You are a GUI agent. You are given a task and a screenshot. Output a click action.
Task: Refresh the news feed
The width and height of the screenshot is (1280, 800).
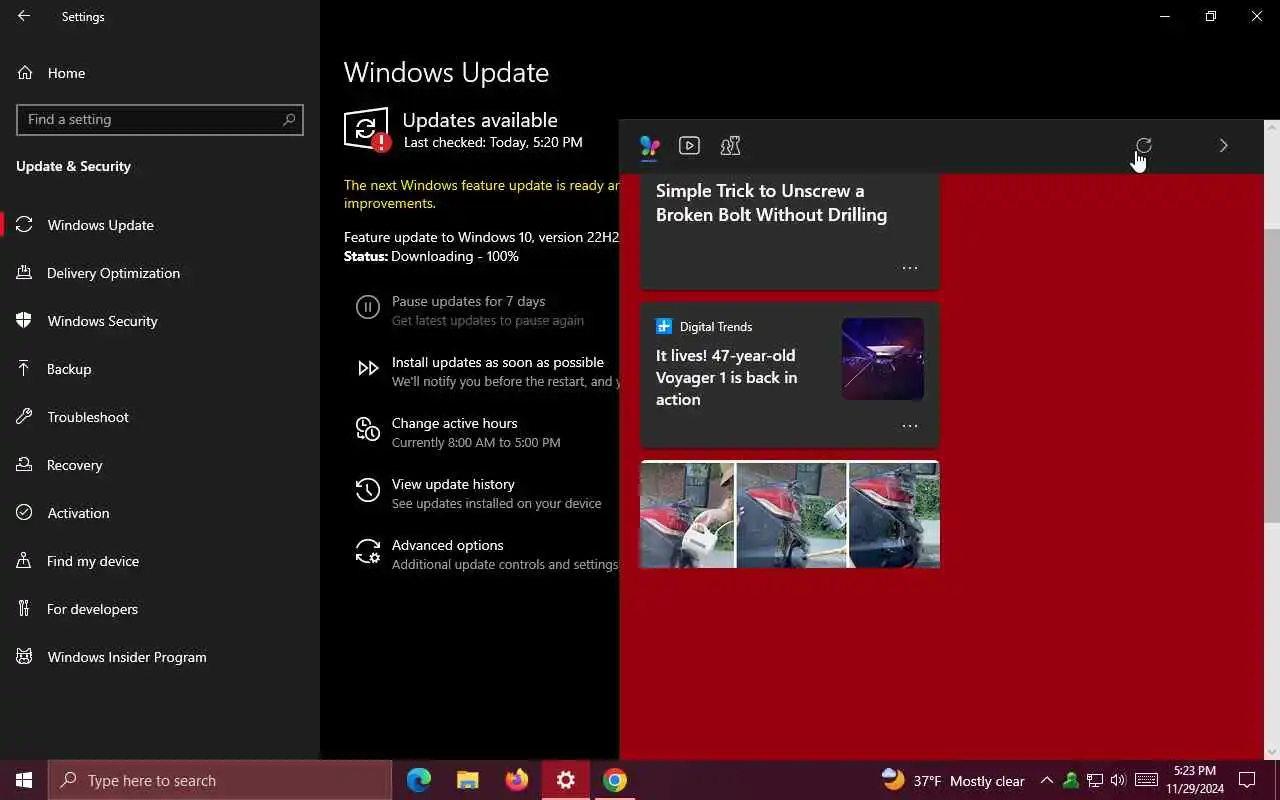coord(1144,146)
